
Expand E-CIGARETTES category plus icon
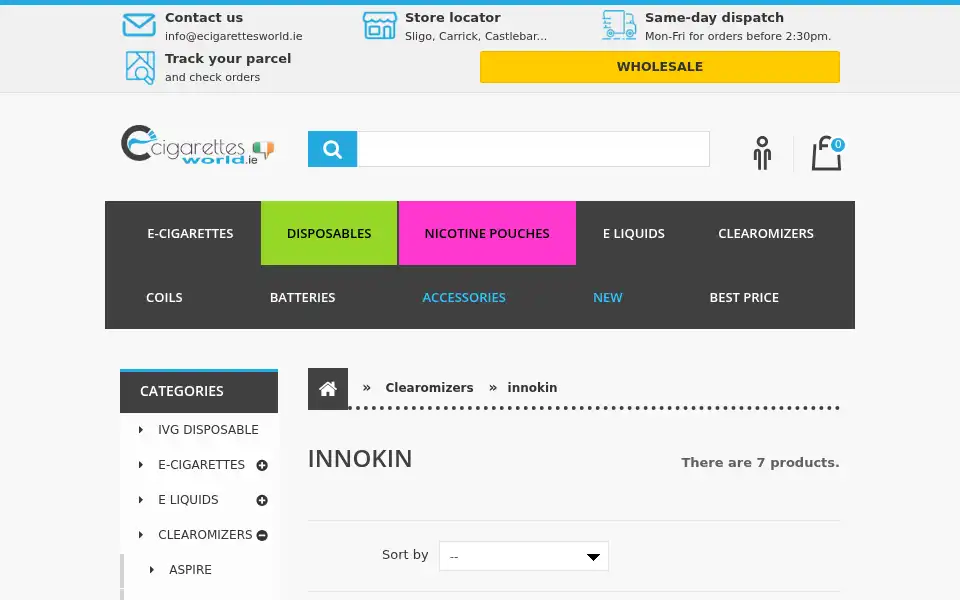pyautogui.click(x=262, y=465)
